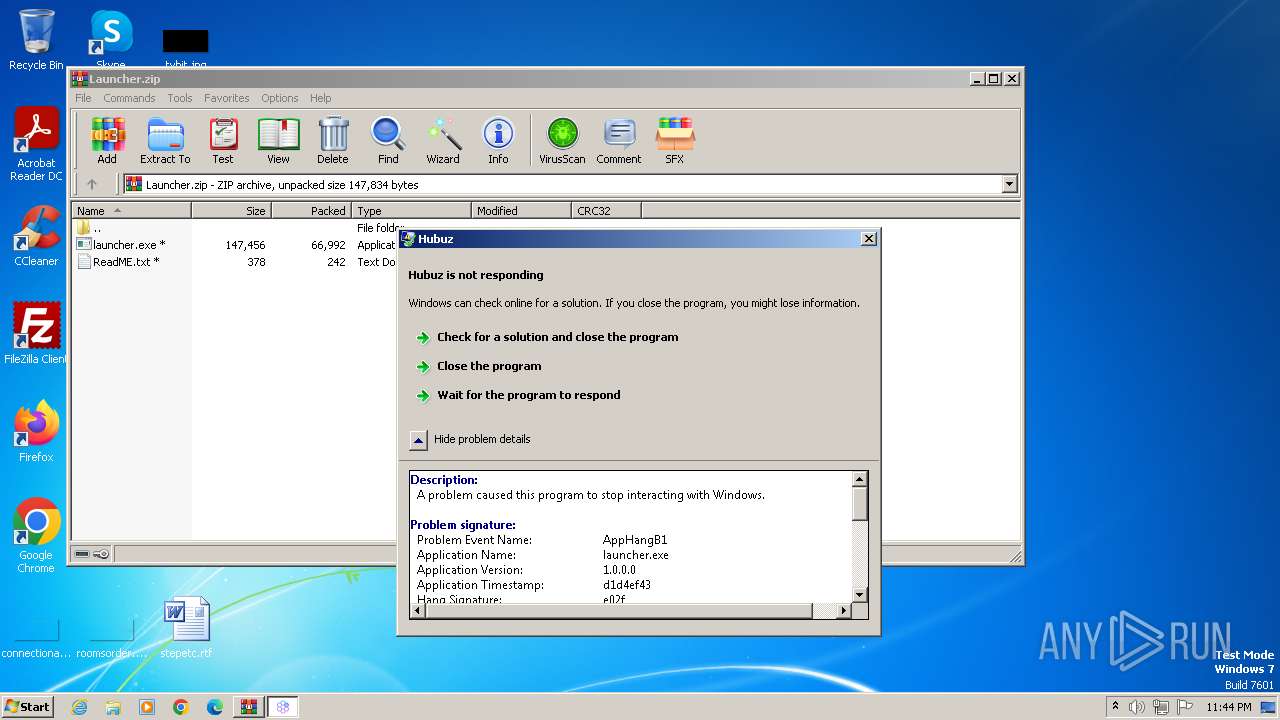Click the volume icon in system tray
Screen dimensions: 1280x720
pyautogui.click(x=1137, y=707)
